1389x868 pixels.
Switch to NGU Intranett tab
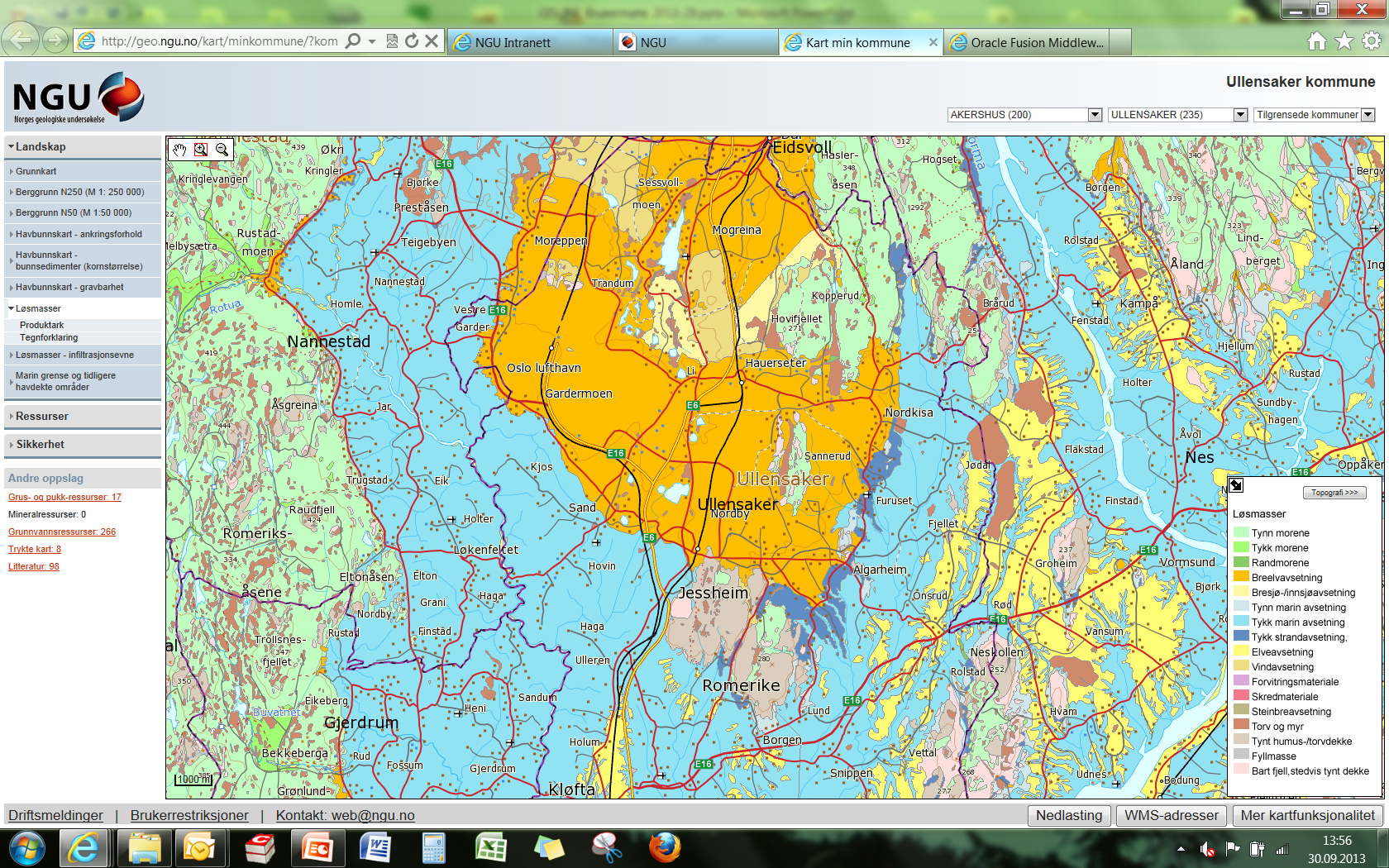click(x=530, y=42)
